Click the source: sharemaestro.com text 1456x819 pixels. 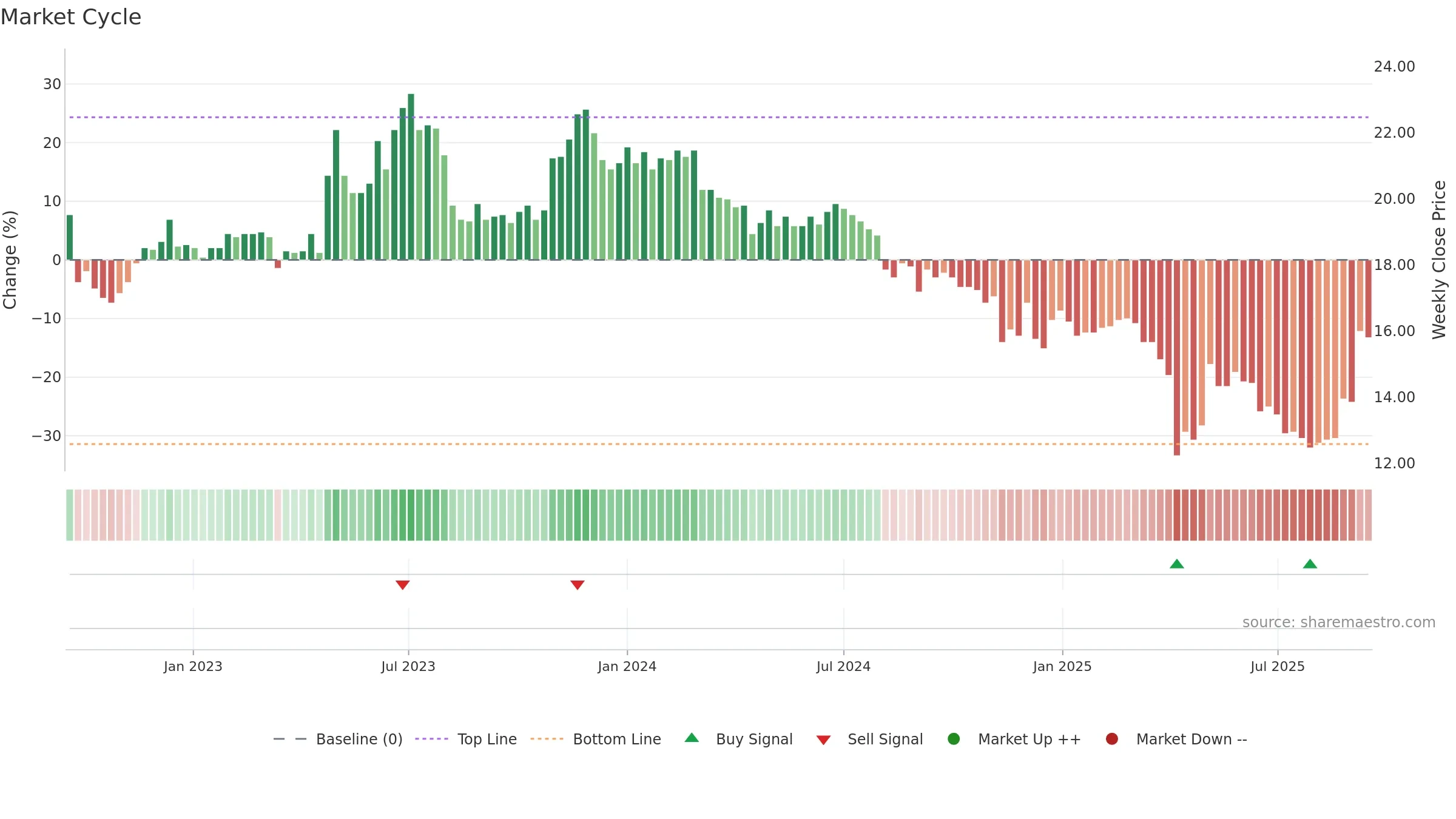tap(1339, 622)
